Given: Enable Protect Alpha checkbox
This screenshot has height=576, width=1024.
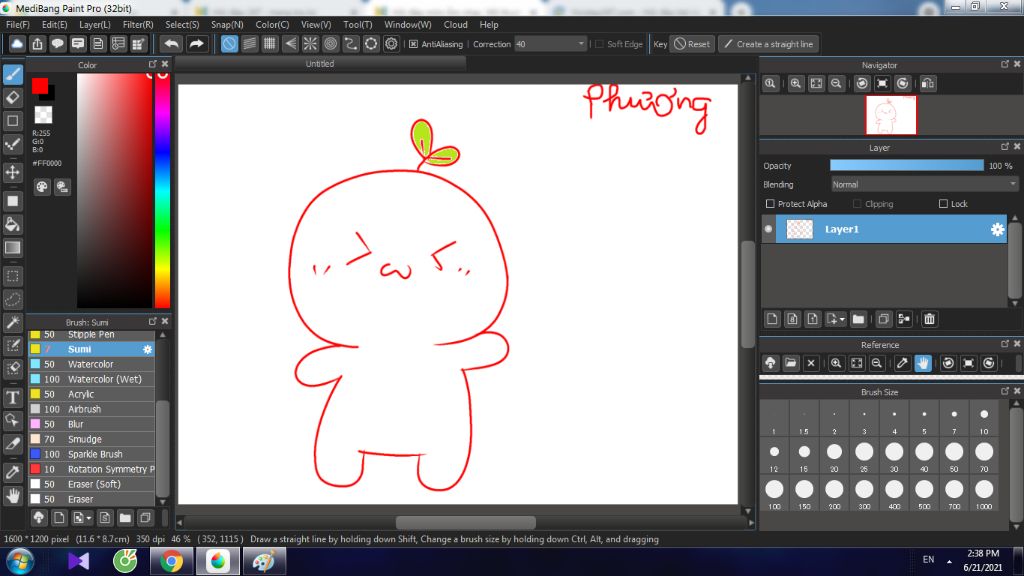Looking at the screenshot, I should (x=770, y=204).
